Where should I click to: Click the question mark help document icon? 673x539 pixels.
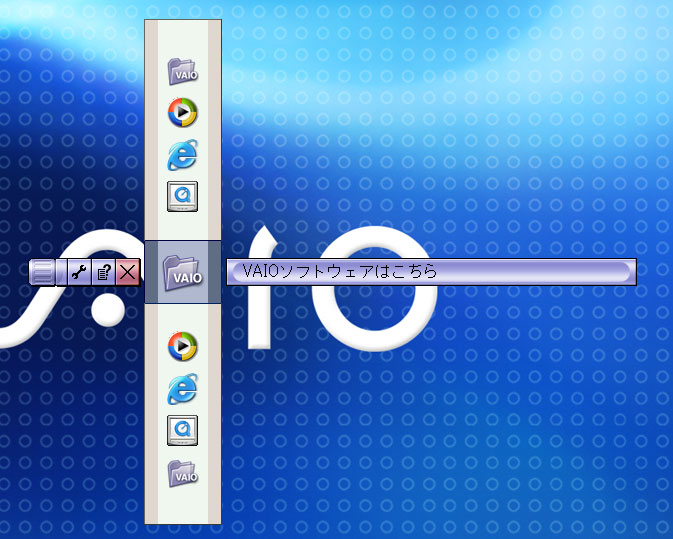(104, 272)
